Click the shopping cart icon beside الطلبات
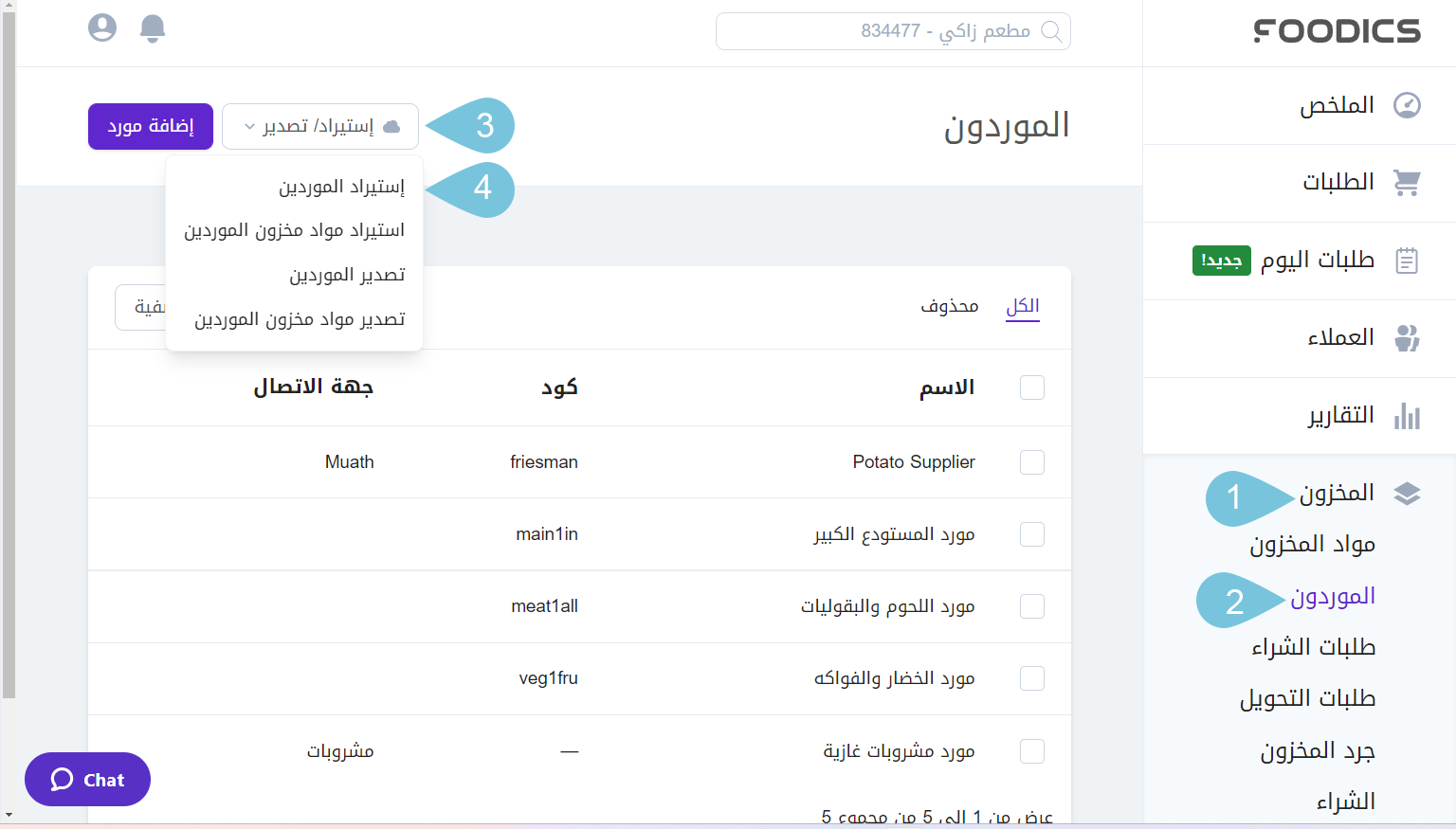This screenshot has height=829, width=1456. (1408, 182)
